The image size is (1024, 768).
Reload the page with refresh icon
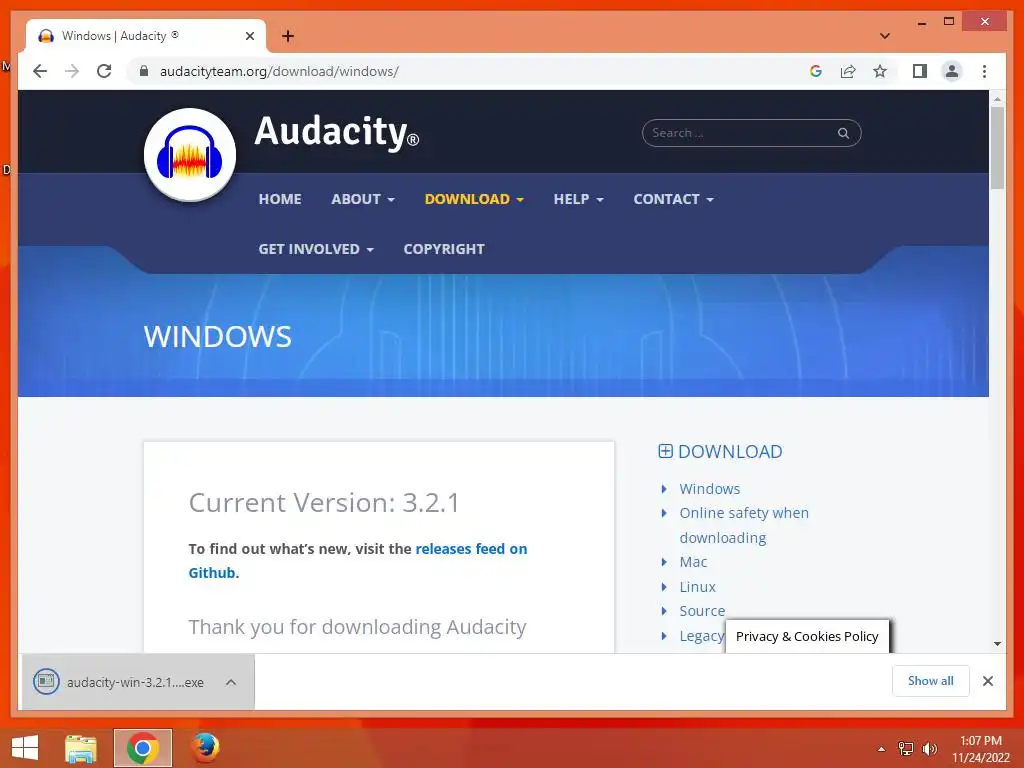coord(104,71)
